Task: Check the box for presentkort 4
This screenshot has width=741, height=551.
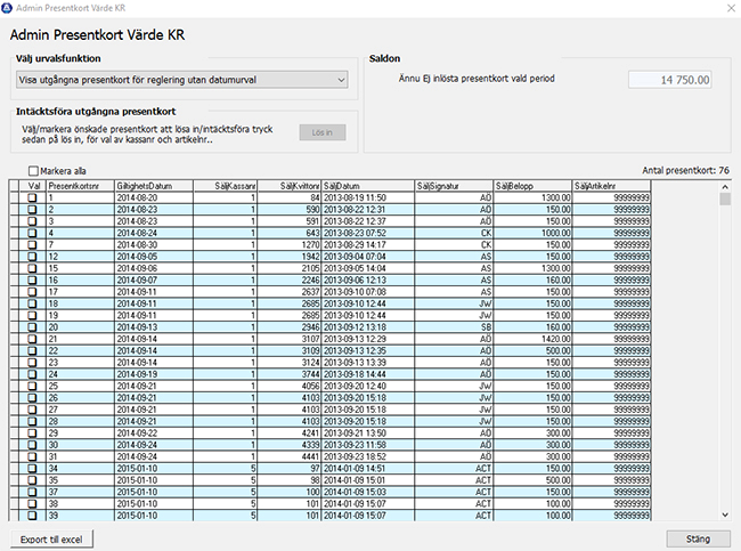Action: pyautogui.click(x=32, y=233)
